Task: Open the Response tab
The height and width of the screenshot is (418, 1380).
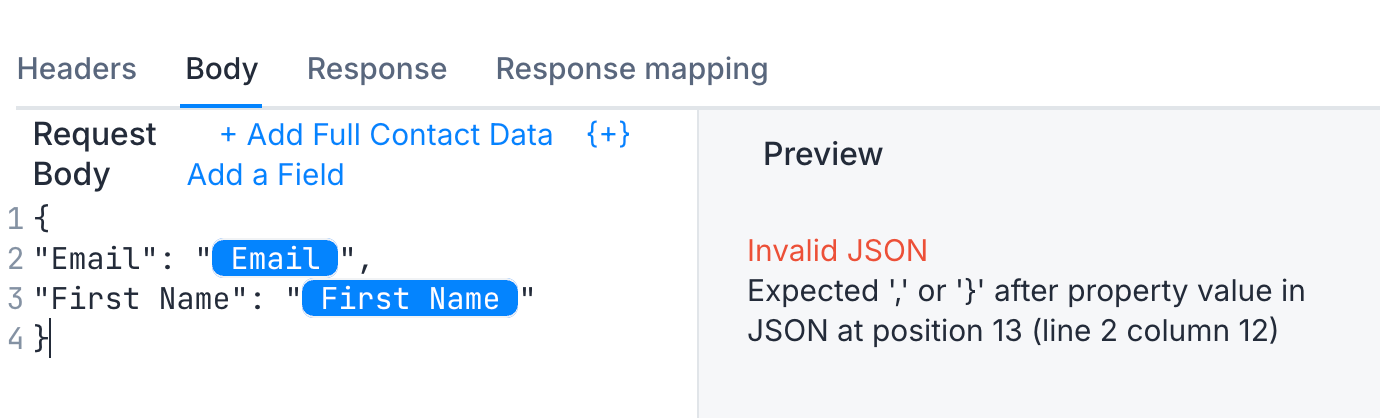Action: click(377, 69)
